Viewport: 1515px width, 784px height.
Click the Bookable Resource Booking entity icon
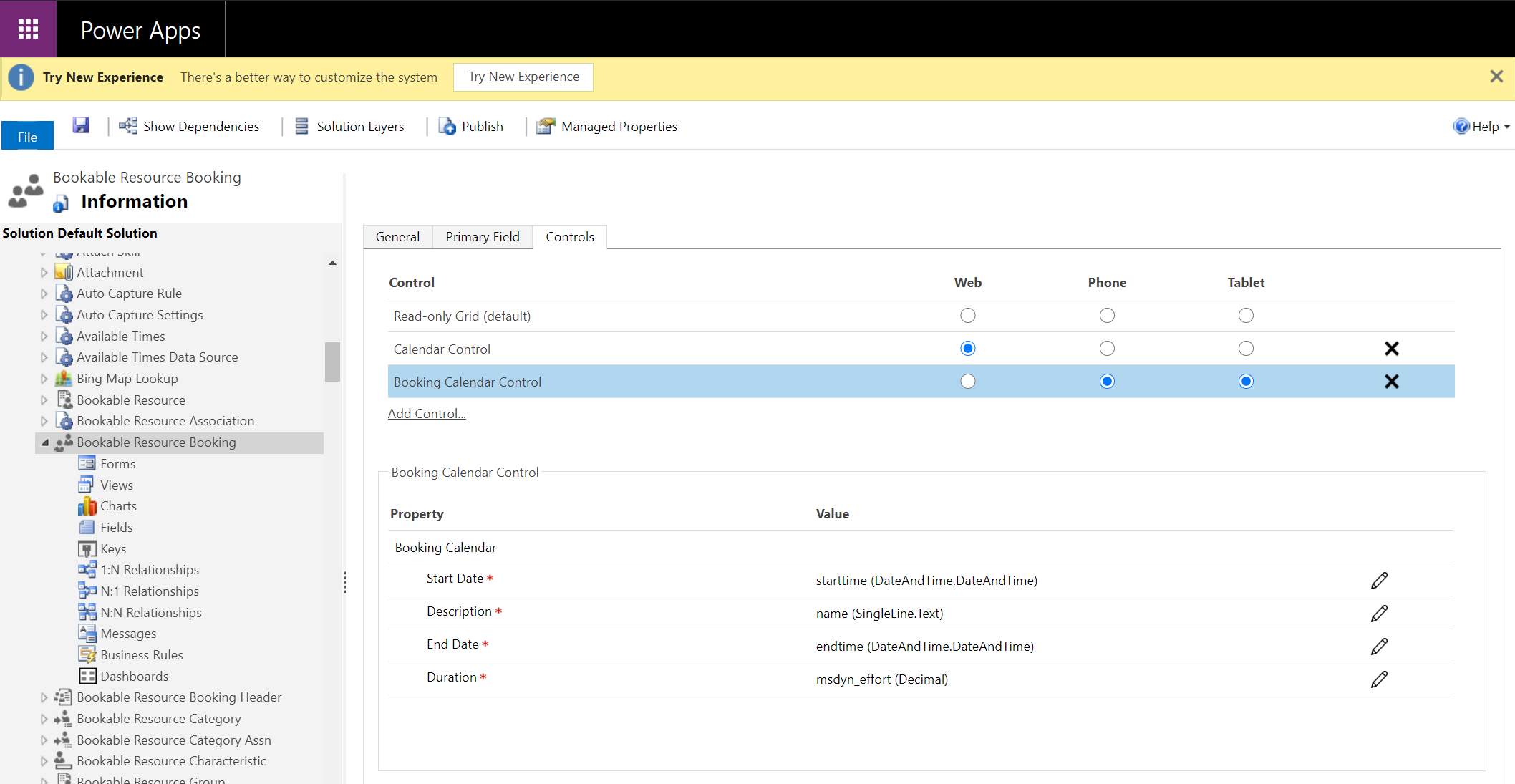tap(63, 442)
